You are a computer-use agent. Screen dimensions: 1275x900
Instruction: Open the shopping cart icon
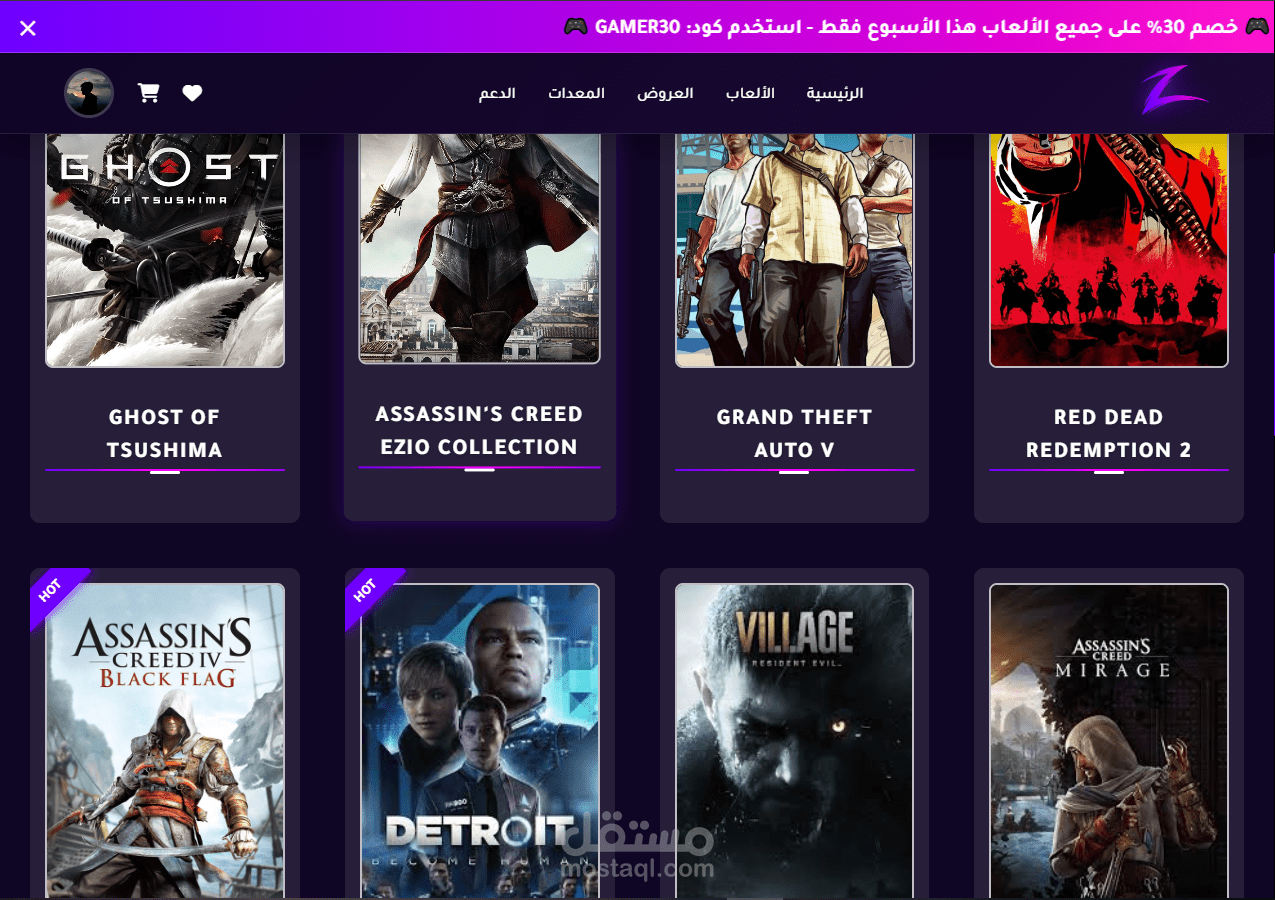[149, 93]
